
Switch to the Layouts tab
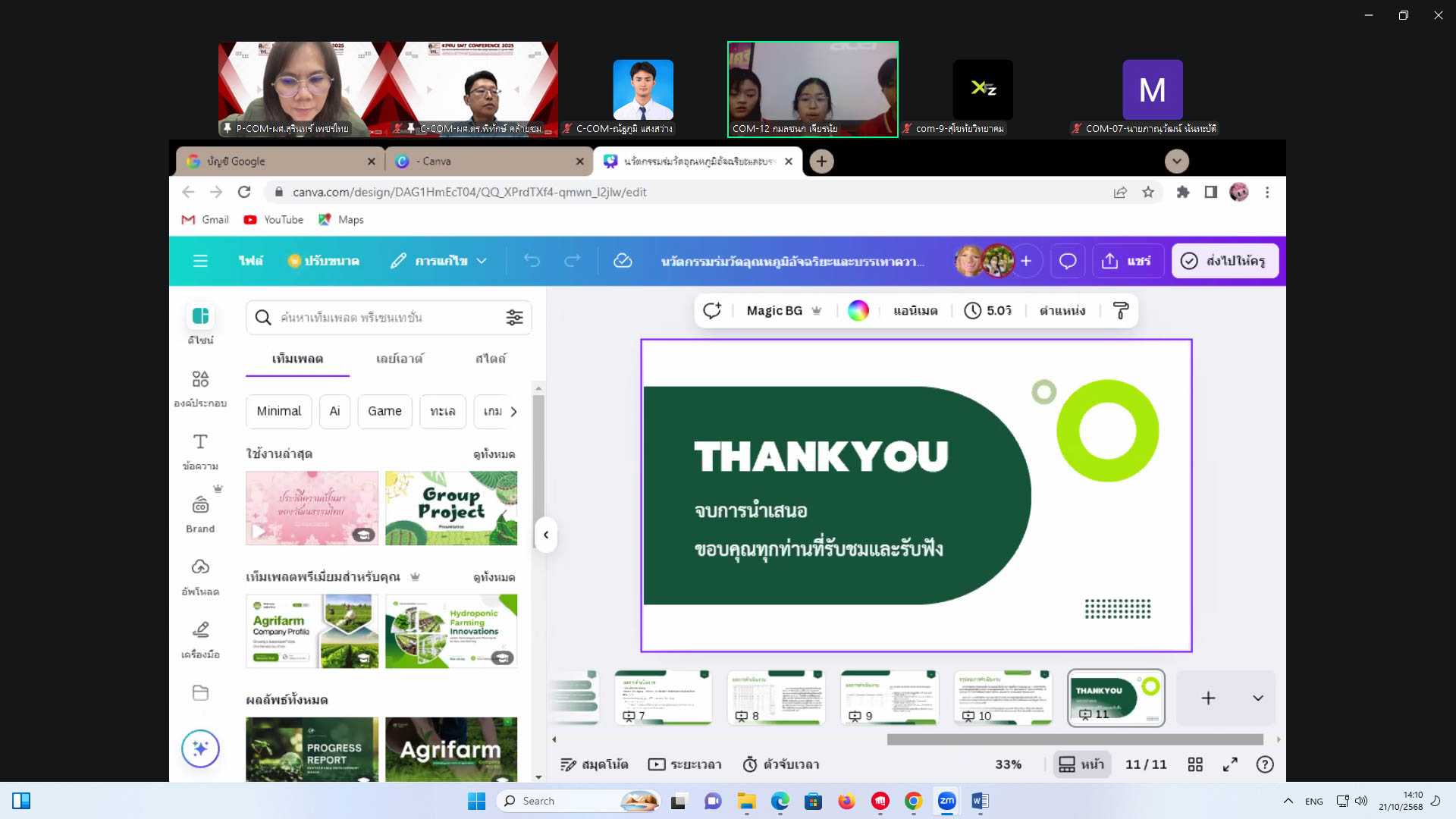(x=400, y=359)
